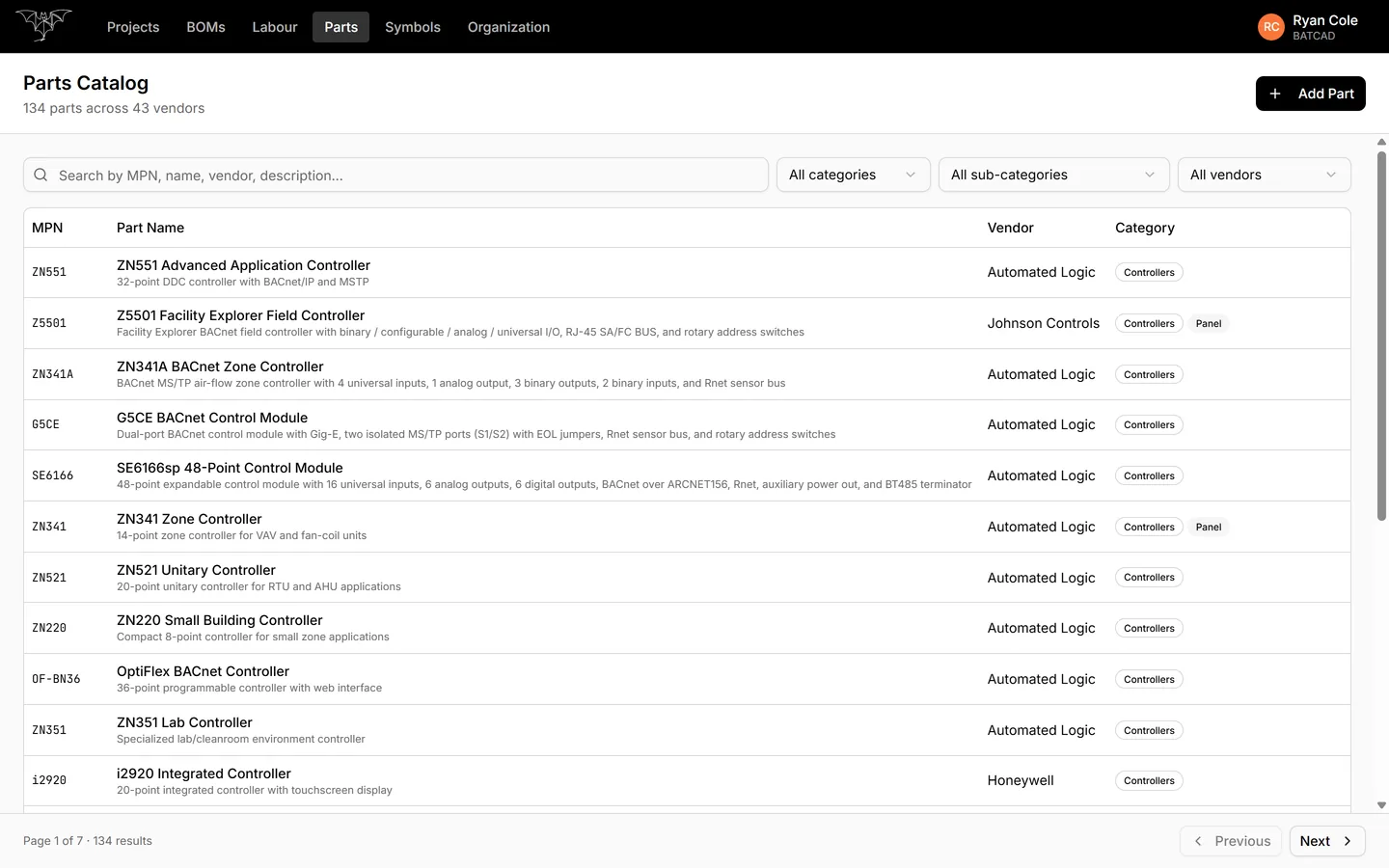Select ZN341 Zone Controller row
The image size is (1389, 868).
pos(687,527)
